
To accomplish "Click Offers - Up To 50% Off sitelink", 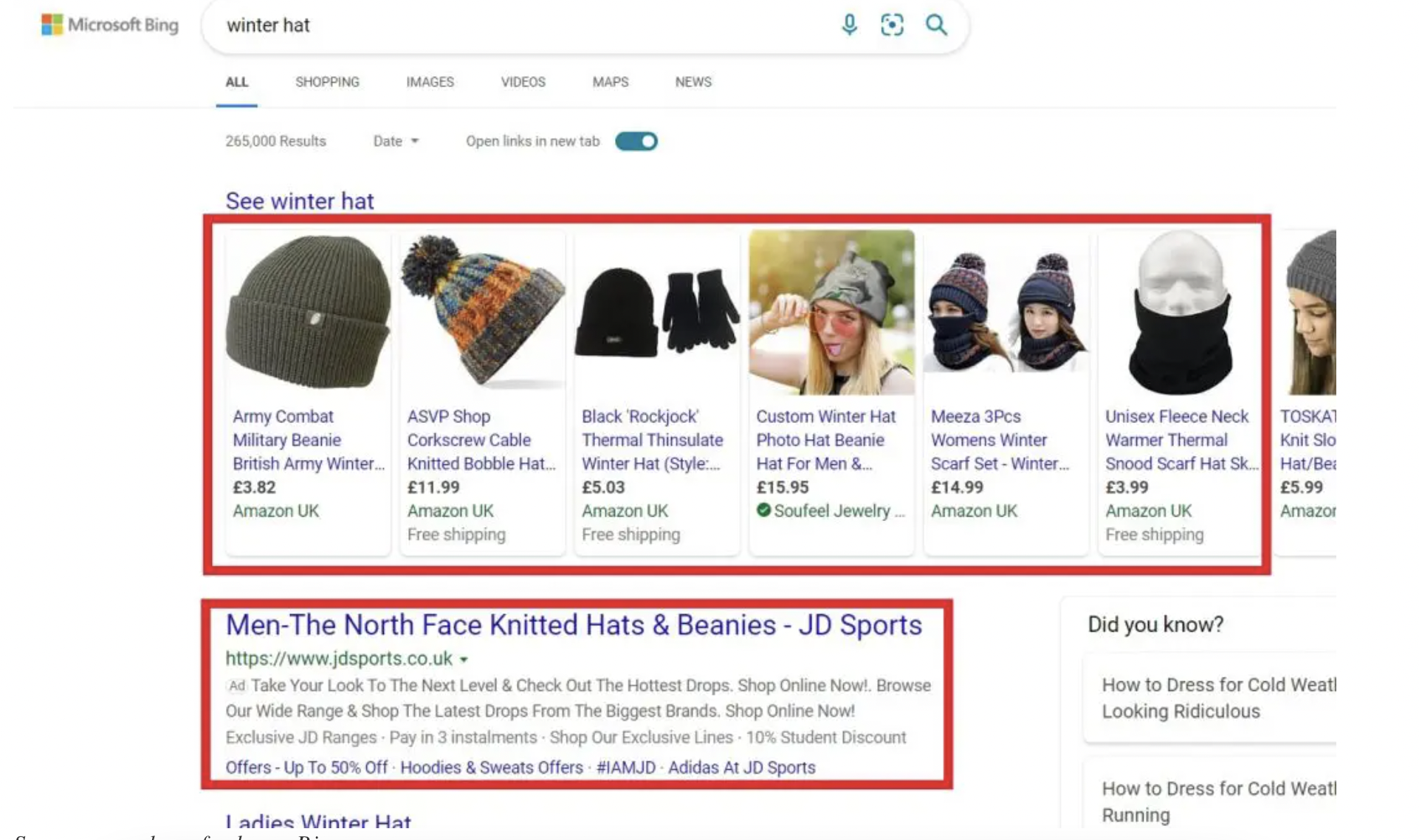I will (x=306, y=768).
